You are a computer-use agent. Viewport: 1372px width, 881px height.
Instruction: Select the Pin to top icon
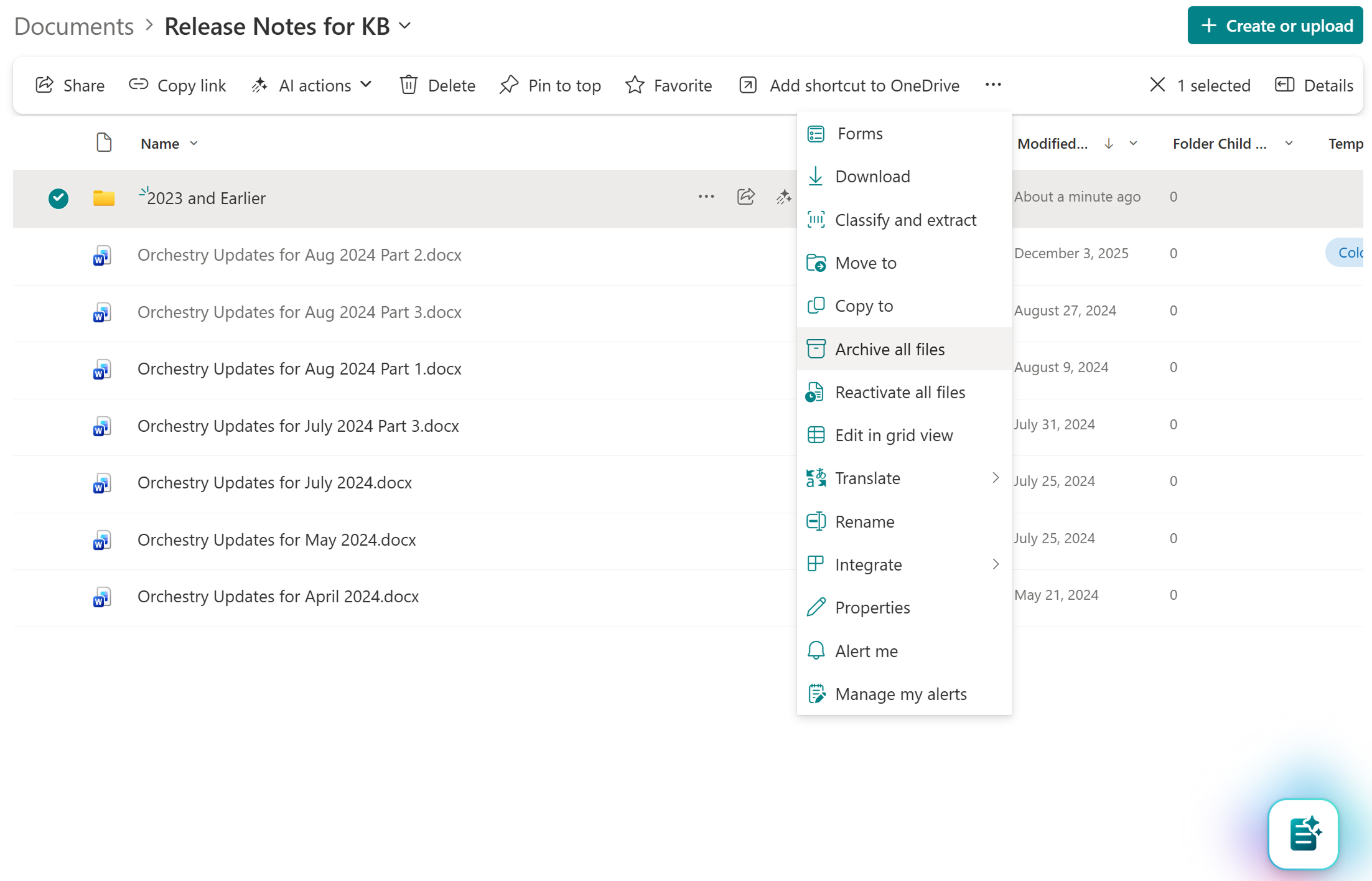pos(509,85)
